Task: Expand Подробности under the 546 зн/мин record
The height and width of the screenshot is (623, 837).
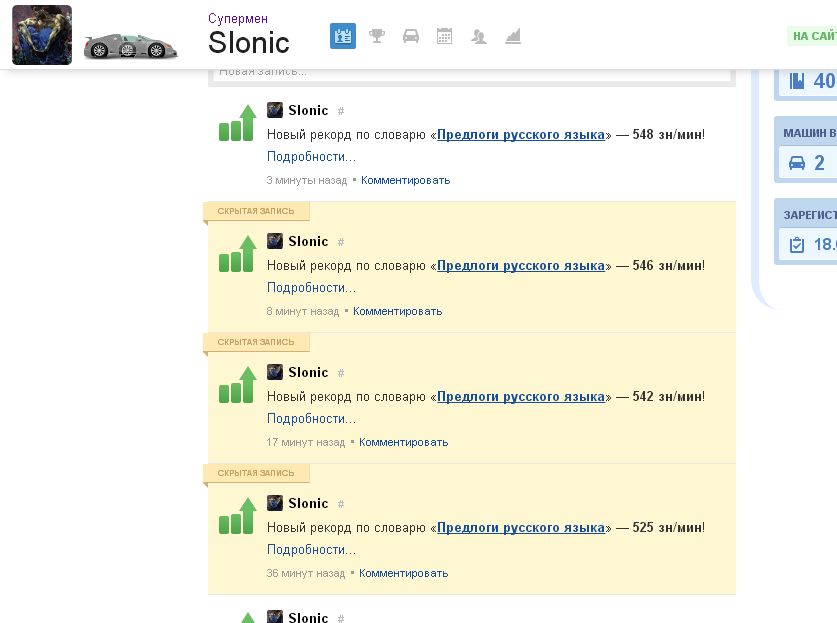Action: pyautogui.click(x=311, y=288)
